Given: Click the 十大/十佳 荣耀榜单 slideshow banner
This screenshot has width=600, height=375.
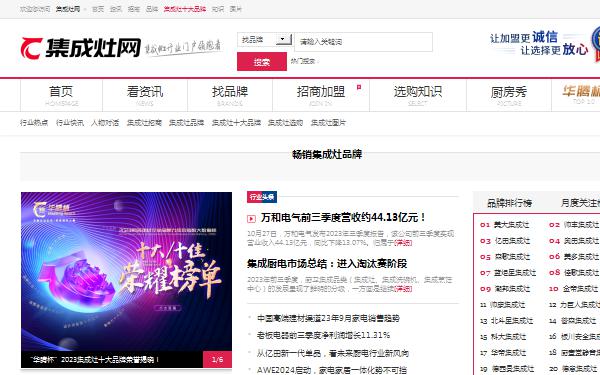Looking at the screenshot, I should 126,272.
